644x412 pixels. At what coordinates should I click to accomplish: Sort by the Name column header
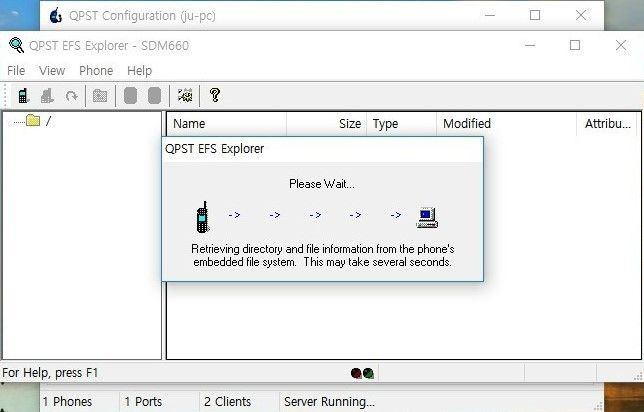point(226,124)
